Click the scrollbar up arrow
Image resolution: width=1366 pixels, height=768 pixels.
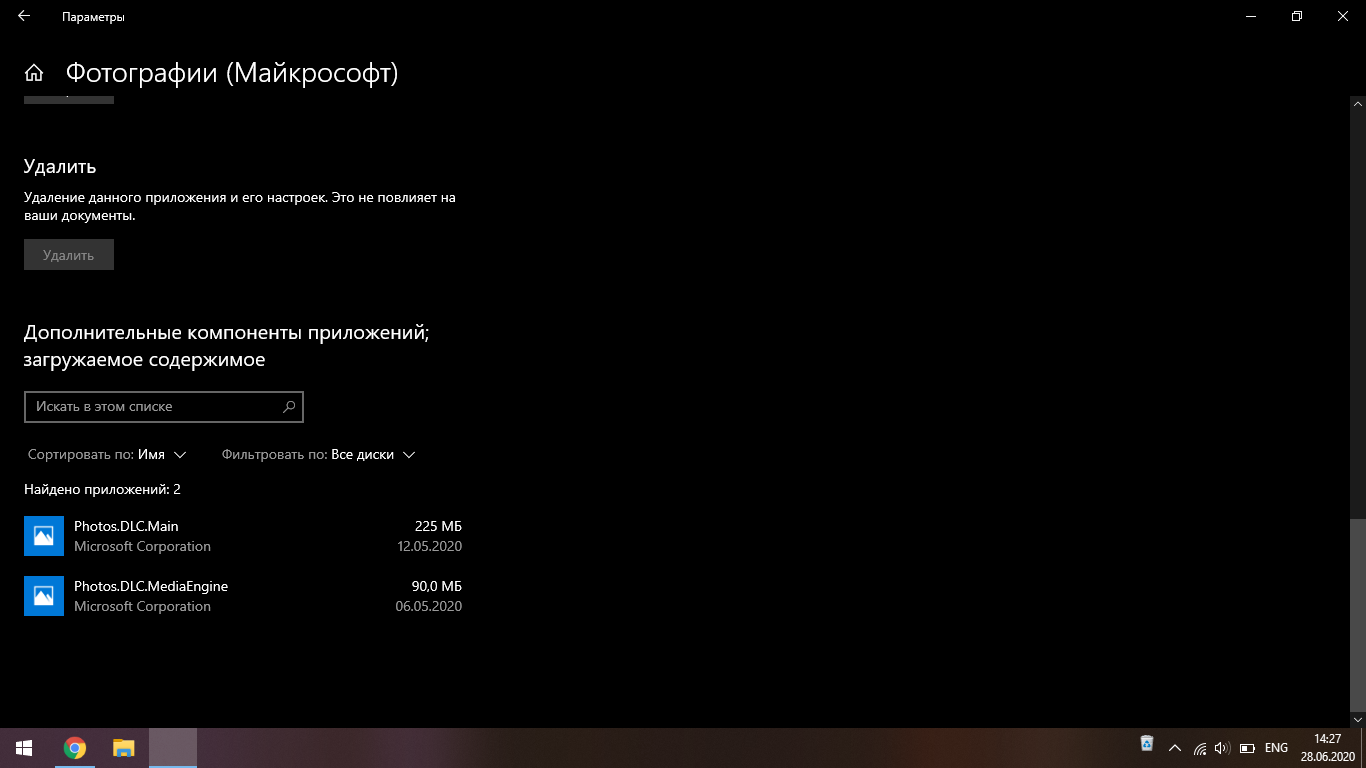tap(1357, 104)
